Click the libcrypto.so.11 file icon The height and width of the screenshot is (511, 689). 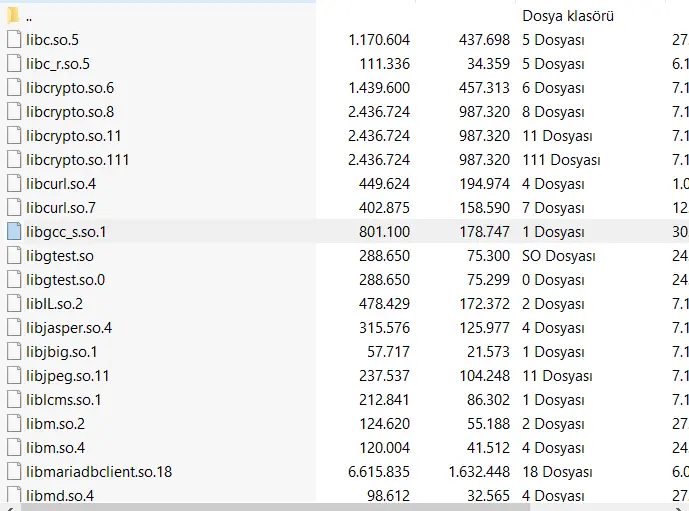pyautogui.click(x=14, y=135)
